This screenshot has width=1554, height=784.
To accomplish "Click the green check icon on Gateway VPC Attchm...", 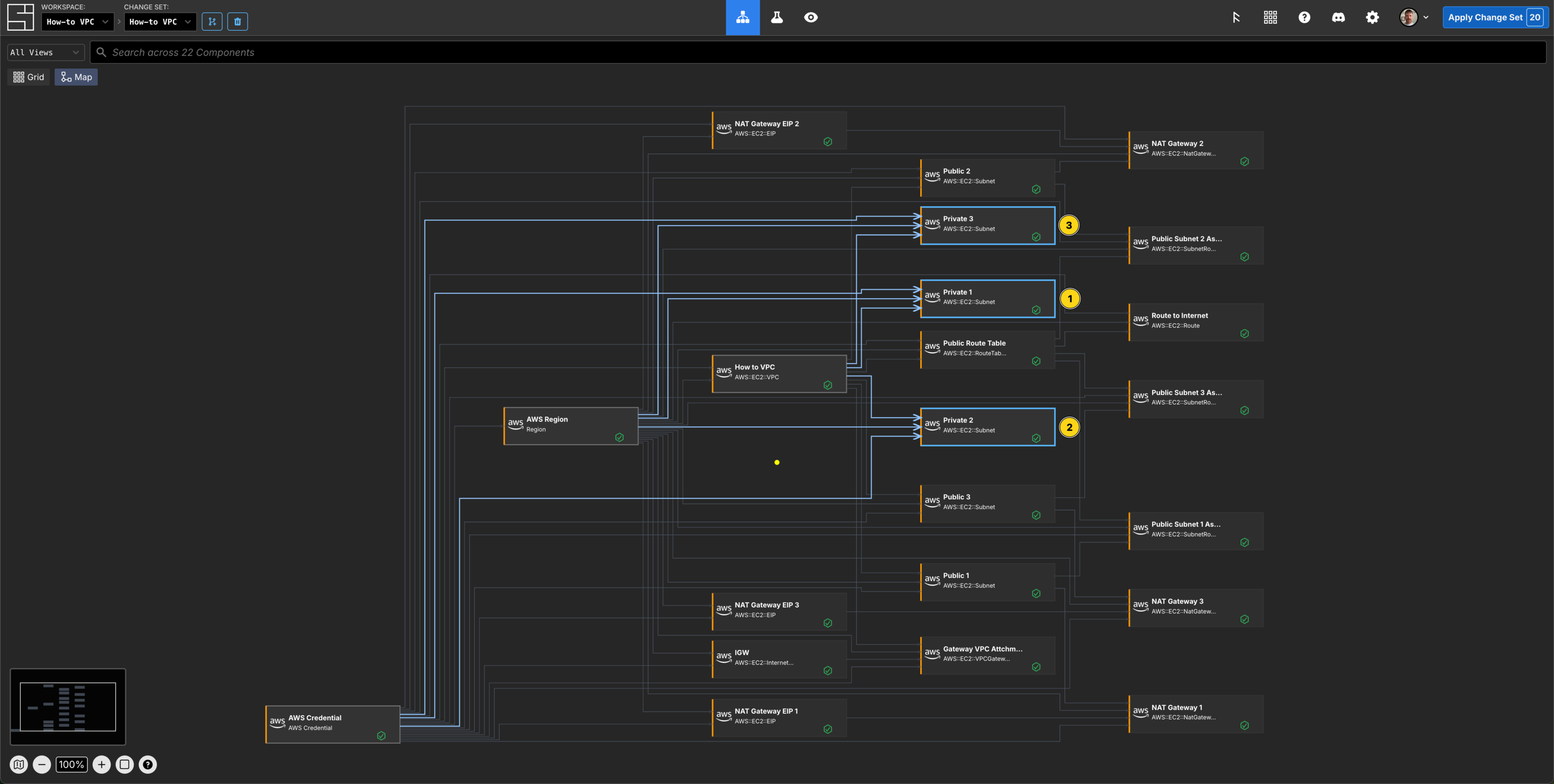I will [x=1036, y=667].
